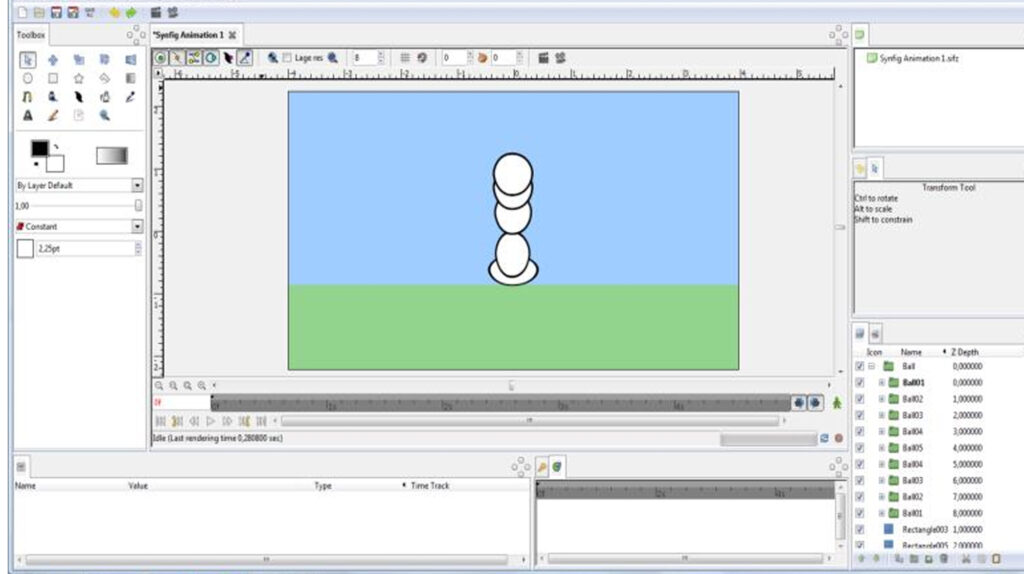The height and width of the screenshot is (574, 1024).
Task: Select the Circle tool in the Toolbox
Action: (x=28, y=79)
